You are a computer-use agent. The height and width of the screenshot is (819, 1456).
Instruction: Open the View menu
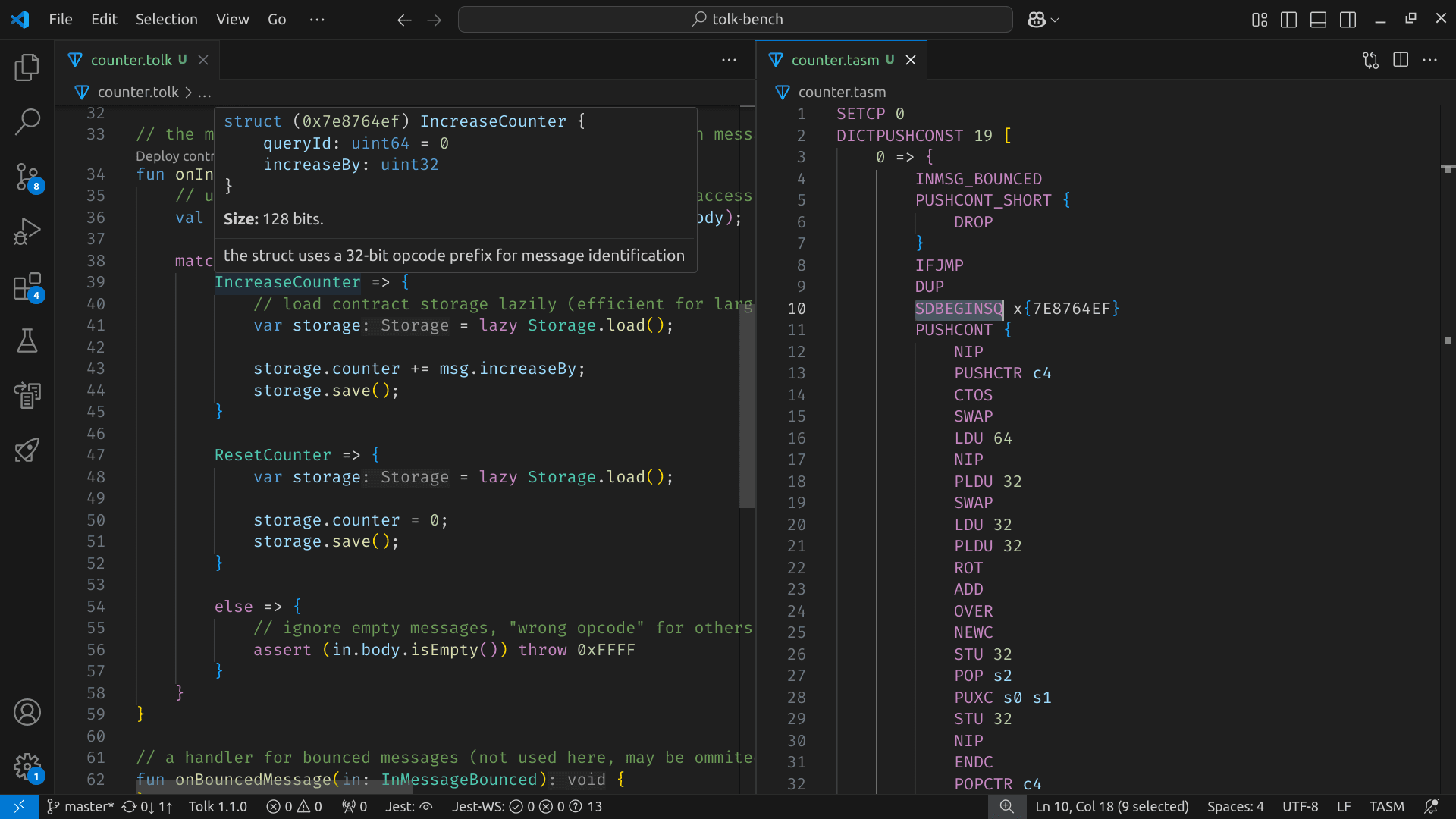(232, 19)
